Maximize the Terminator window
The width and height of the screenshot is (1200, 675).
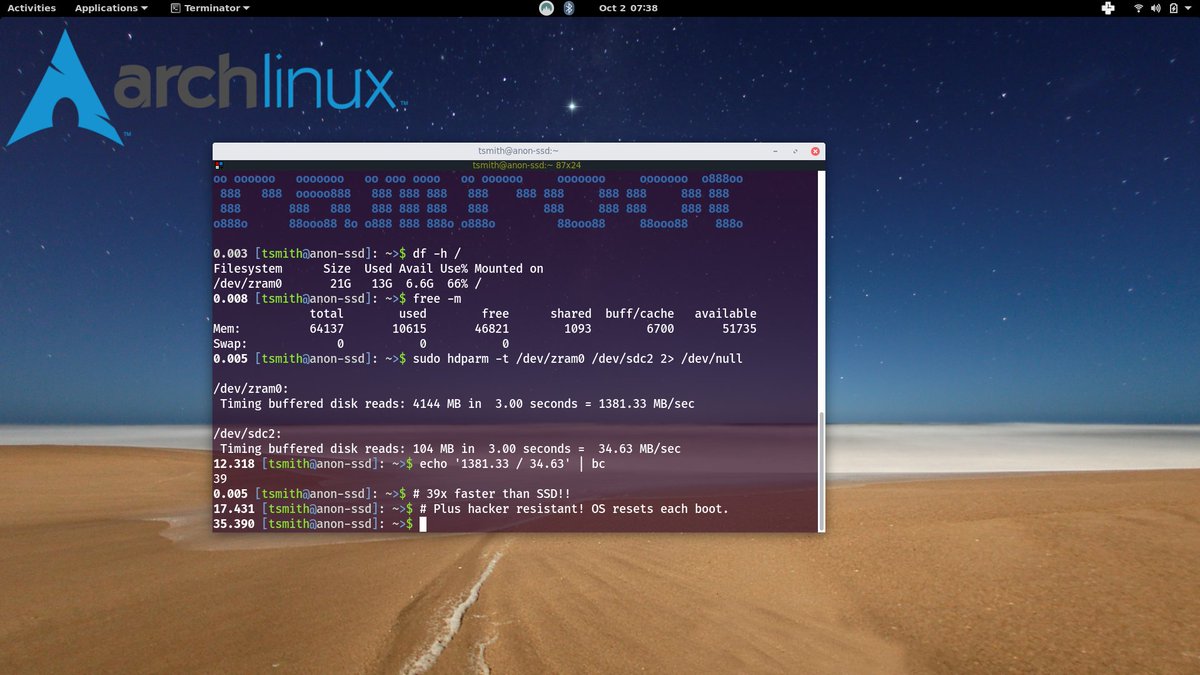pyautogui.click(x=796, y=152)
